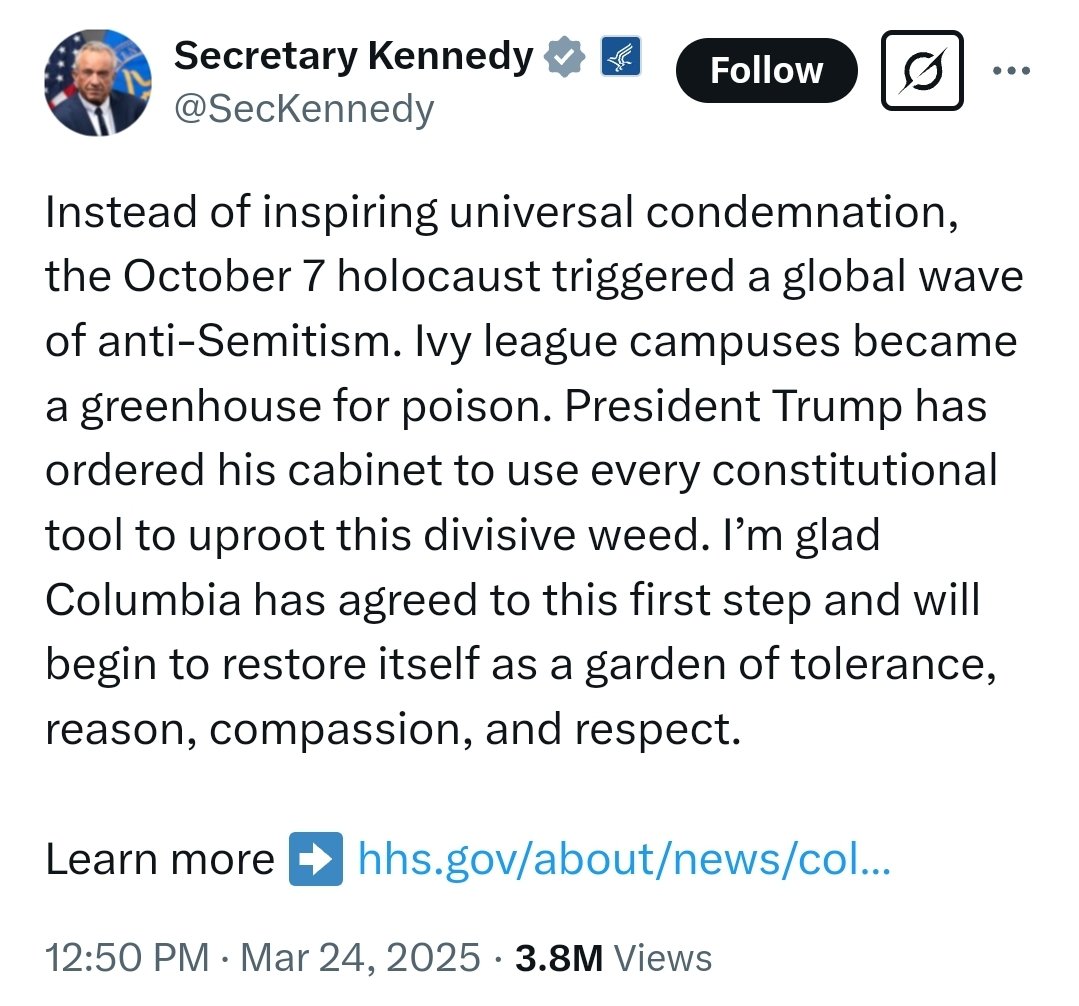
Task: Open the @SecKennedy handle link
Action: tap(304, 109)
